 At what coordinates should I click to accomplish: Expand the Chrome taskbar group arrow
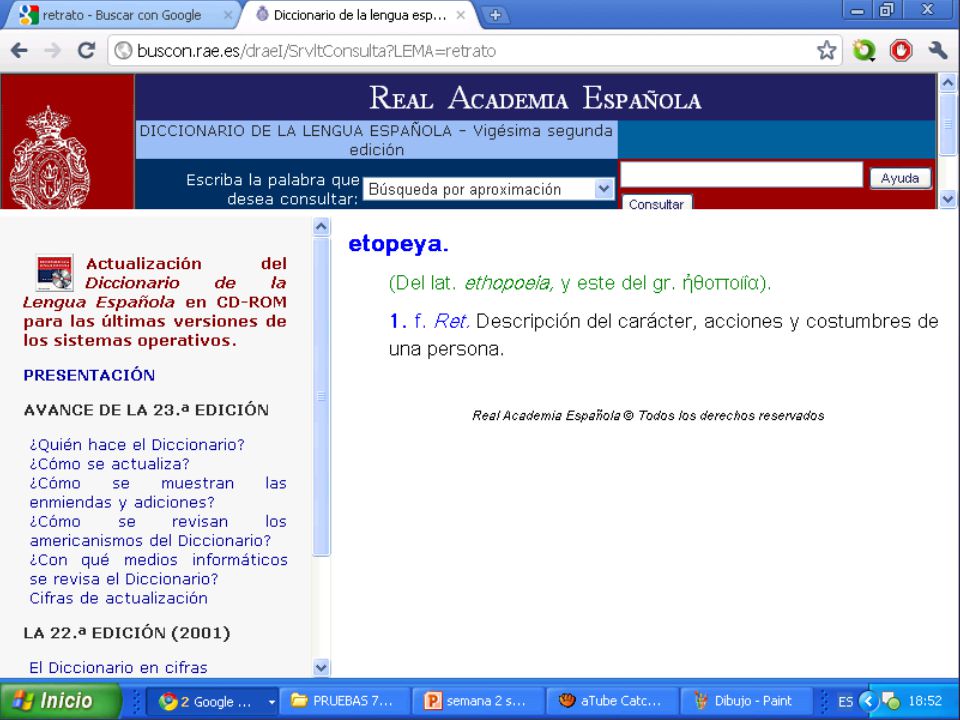click(x=271, y=702)
